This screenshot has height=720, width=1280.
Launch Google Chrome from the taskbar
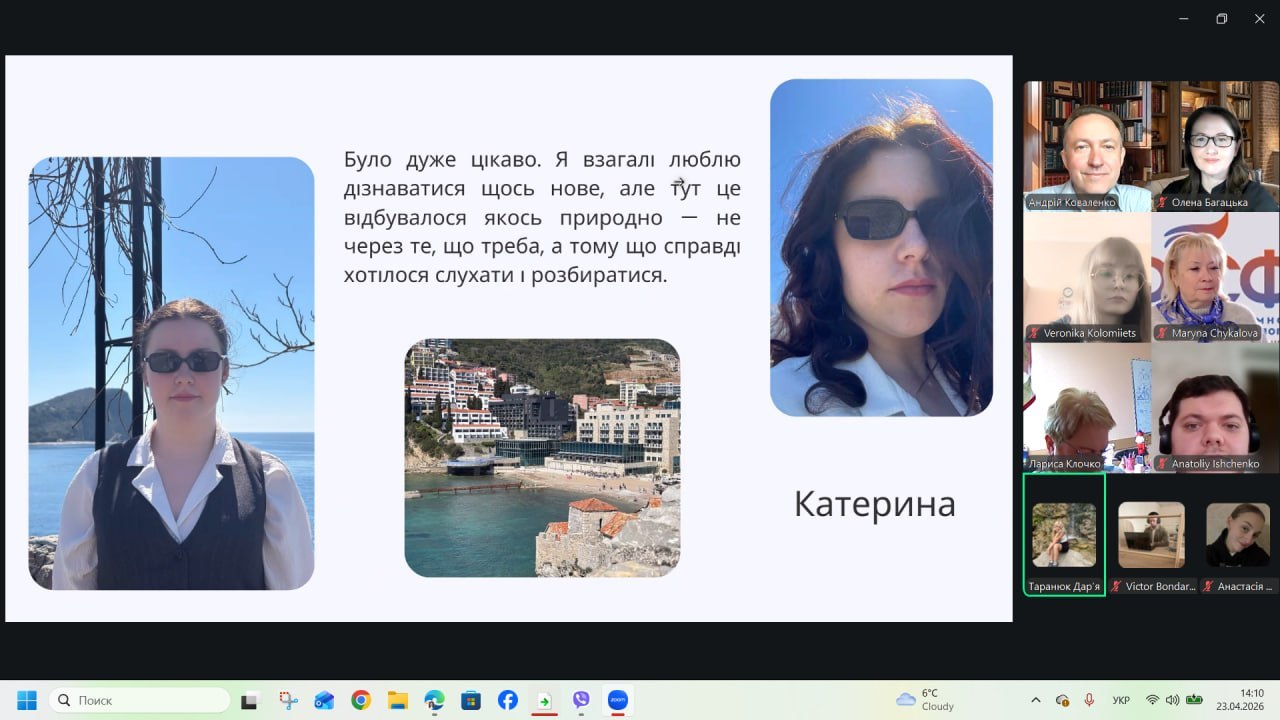coord(361,700)
